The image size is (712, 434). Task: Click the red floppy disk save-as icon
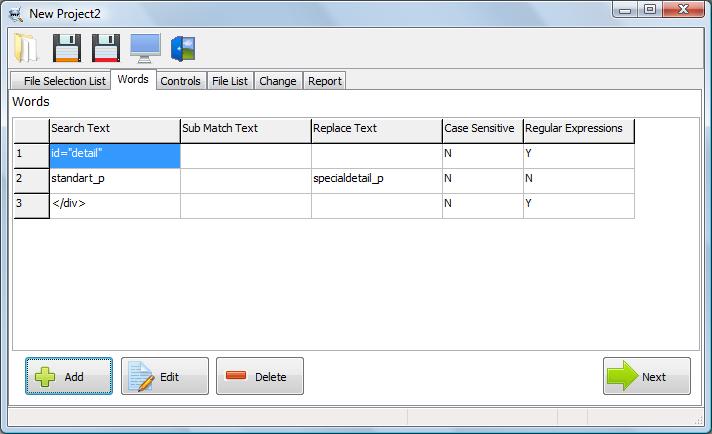click(x=105, y=48)
